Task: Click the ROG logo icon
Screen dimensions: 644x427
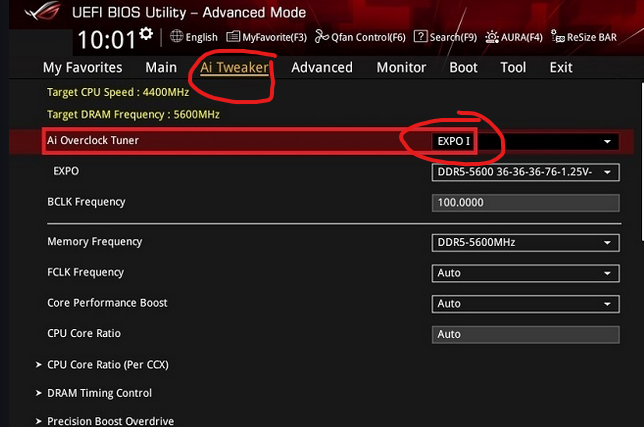Action: click(42, 11)
